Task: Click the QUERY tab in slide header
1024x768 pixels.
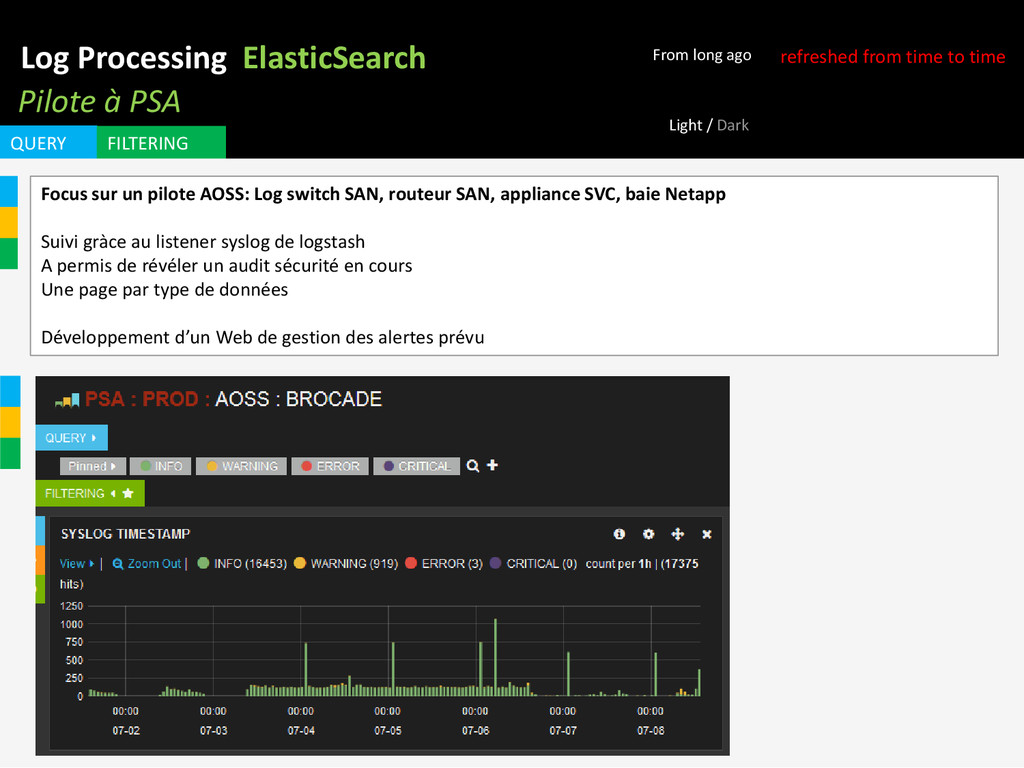Action: click(x=48, y=142)
